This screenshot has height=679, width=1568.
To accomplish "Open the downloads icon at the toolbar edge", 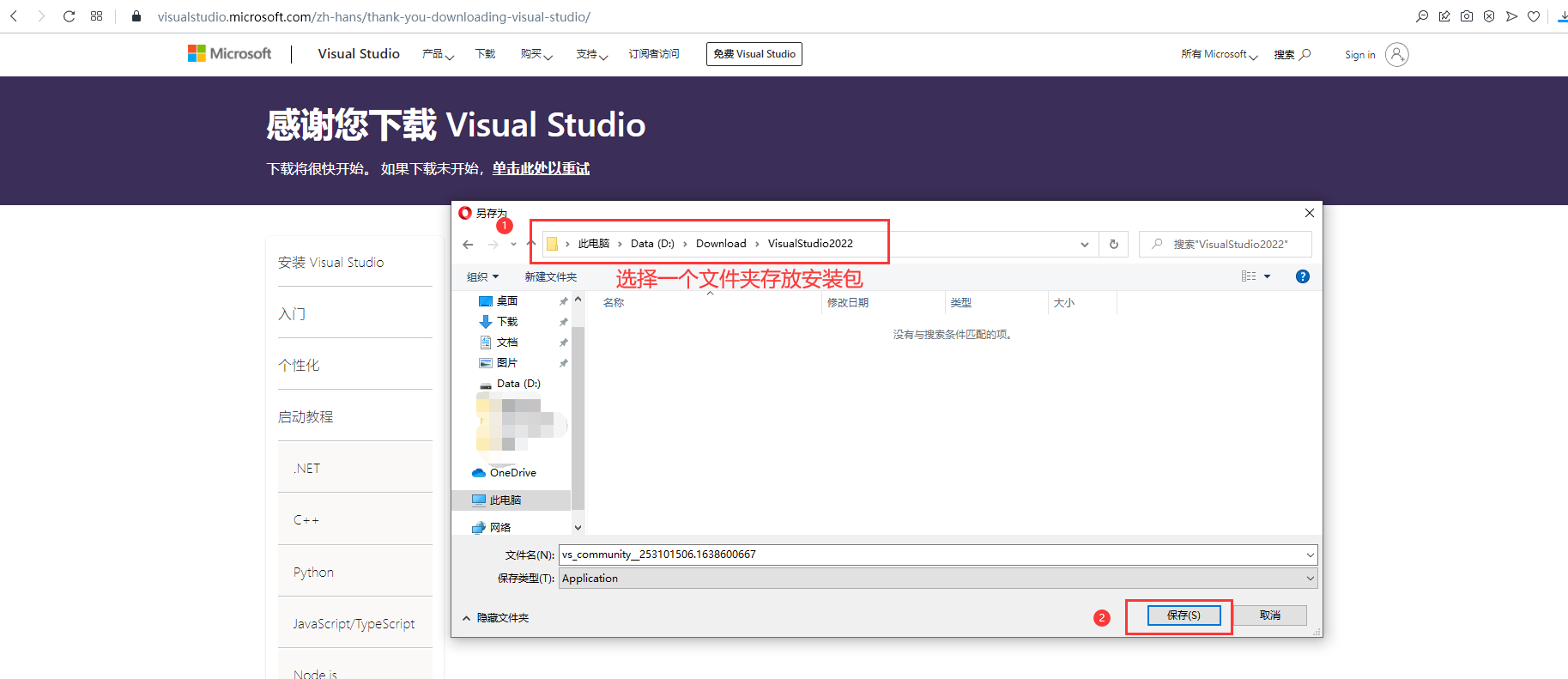I will 1563,16.
